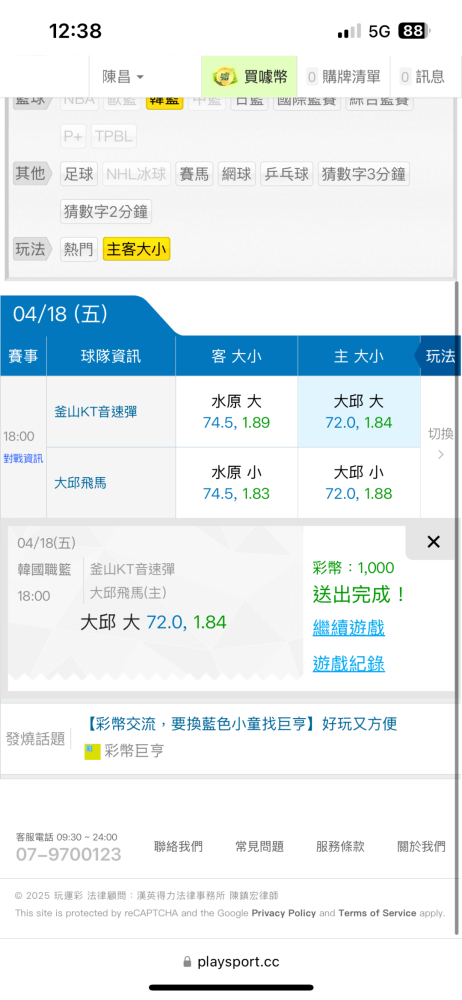Open 遊戲紀錄 game records link
Image resolution: width=462 pixels, height=1000 pixels.
pos(348,664)
